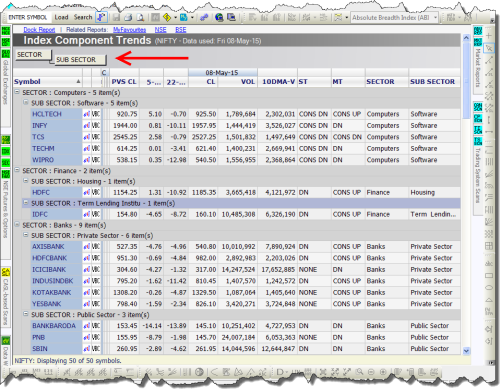Image resolution: width=500 pixels, height=389 pixels.
Task: Collapse the SUB SECTOR : Housing group
Action: [26, 181]
